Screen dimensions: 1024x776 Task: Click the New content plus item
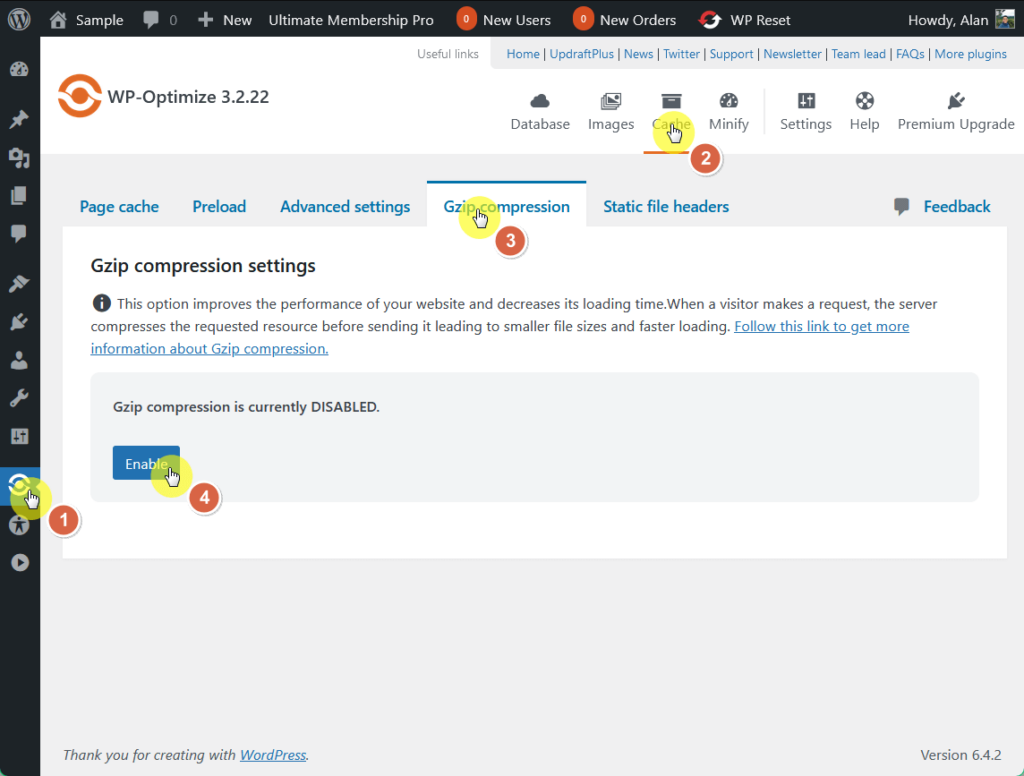pos(225,20)
